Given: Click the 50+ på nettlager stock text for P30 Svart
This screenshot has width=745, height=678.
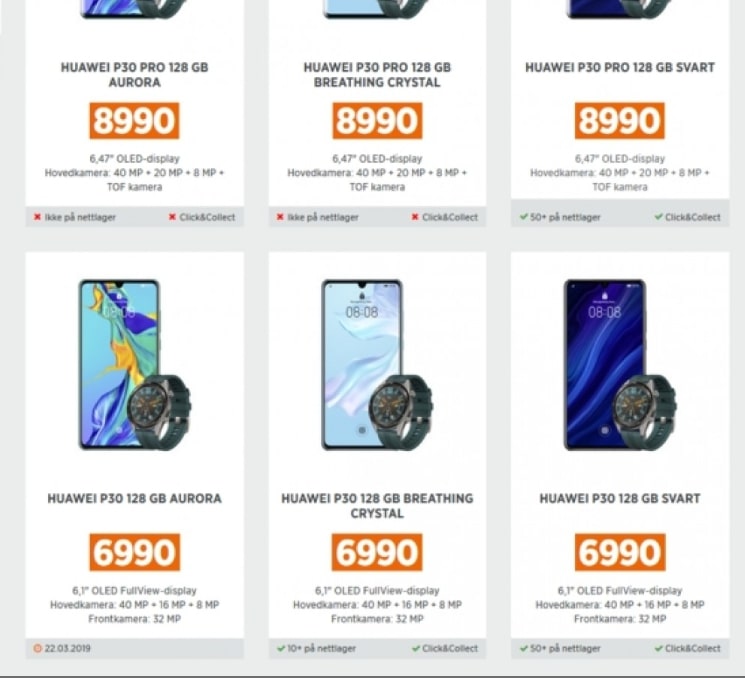Looking at the screenshot, I should pos(565,648).
